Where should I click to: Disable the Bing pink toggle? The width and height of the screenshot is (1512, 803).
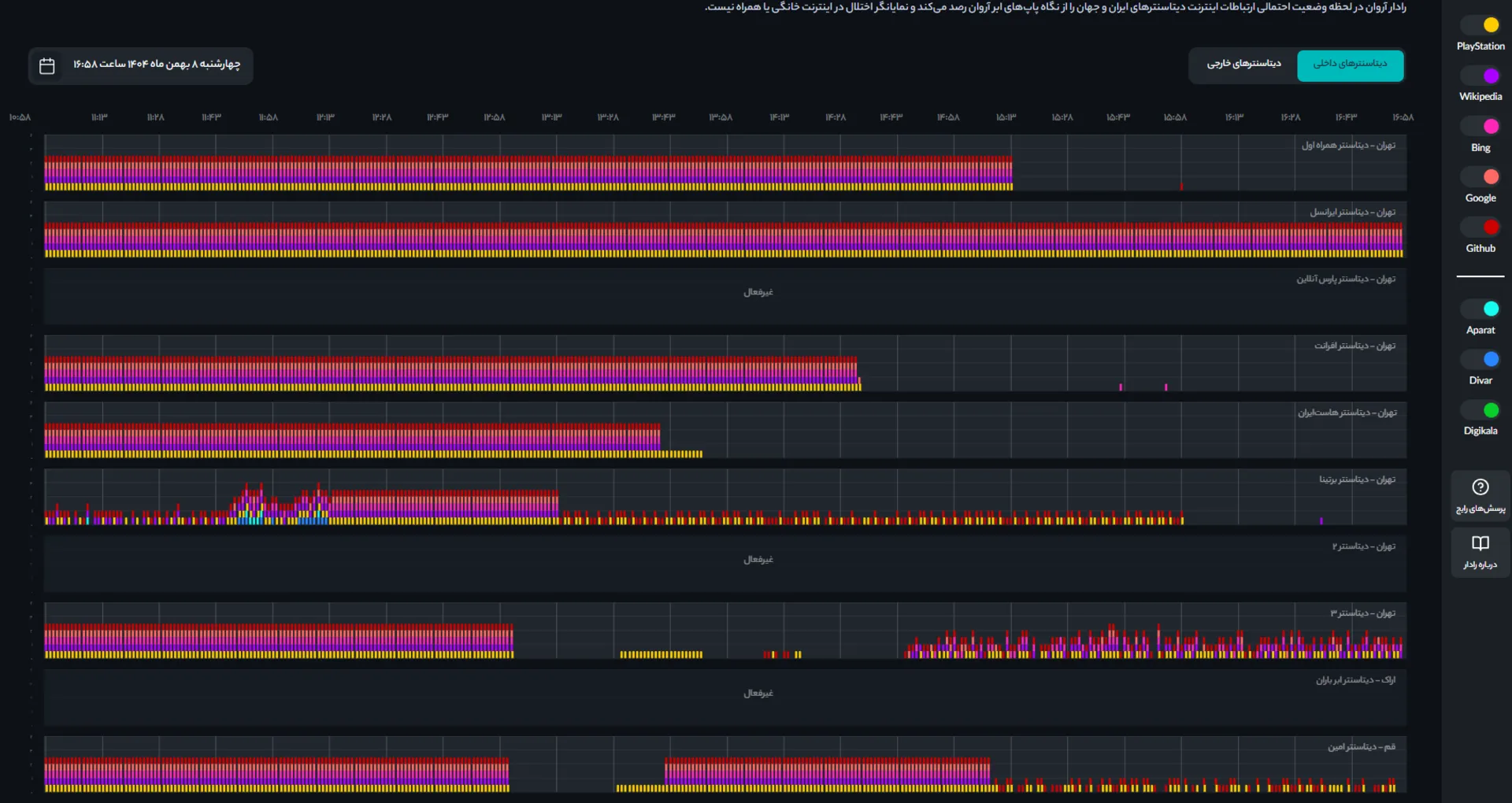tap(1480, 126)
